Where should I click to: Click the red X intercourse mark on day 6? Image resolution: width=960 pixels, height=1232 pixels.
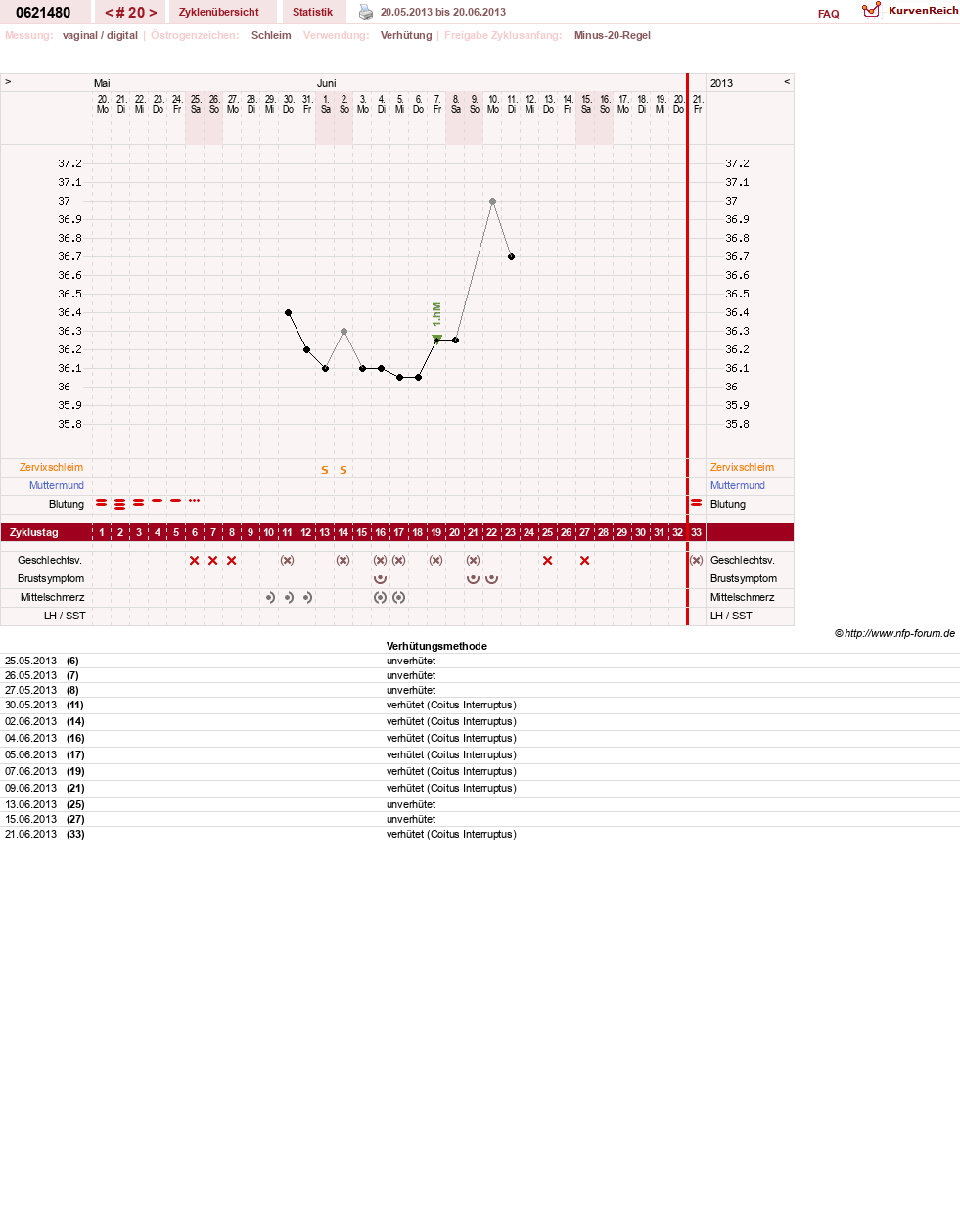point(194,560)
